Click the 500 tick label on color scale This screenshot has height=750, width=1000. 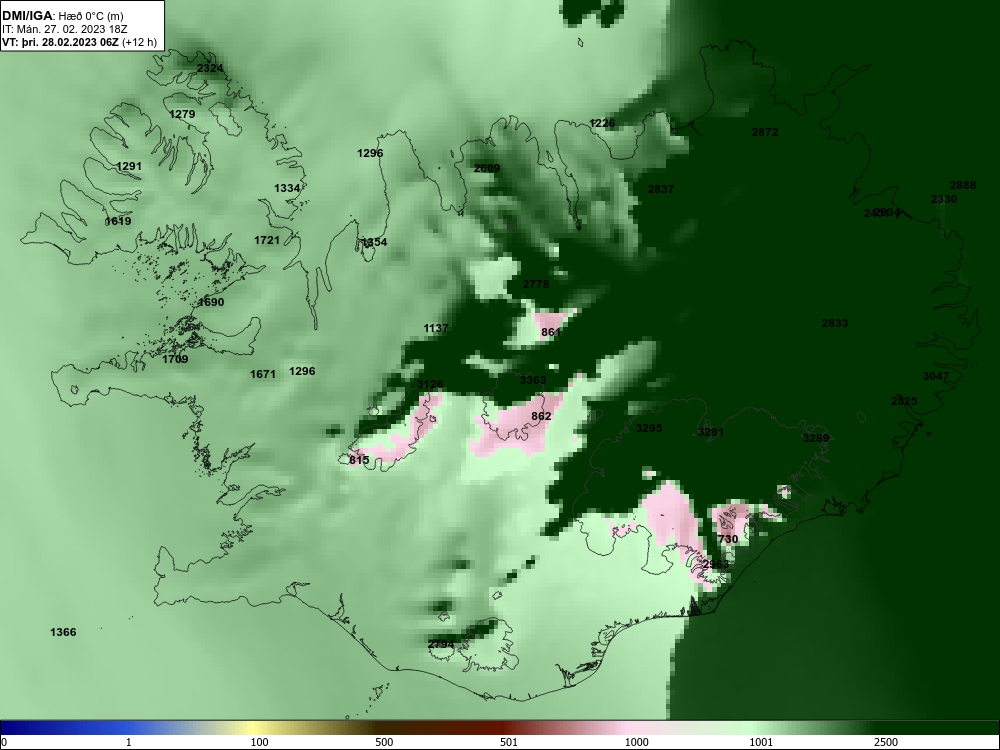click(x=384, y=742)
